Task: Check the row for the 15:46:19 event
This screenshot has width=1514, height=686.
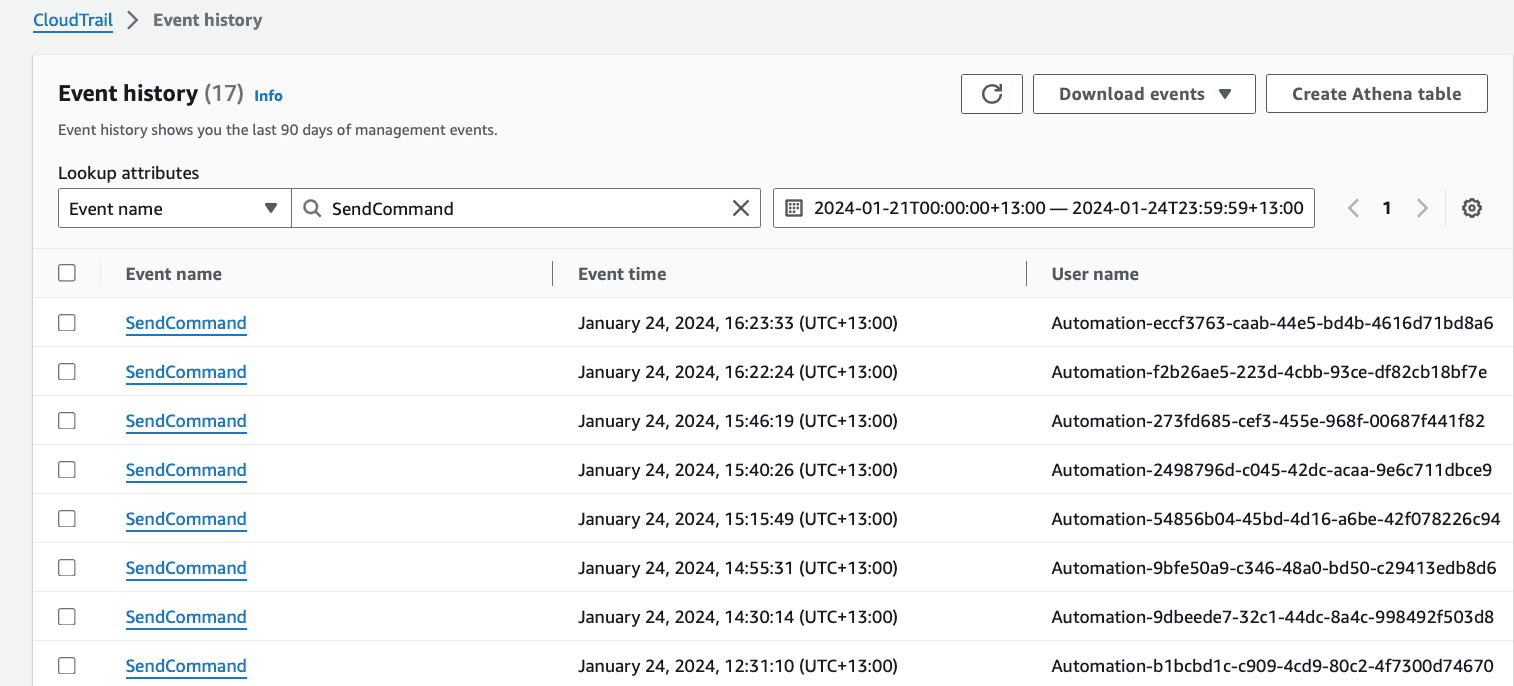Action: (67, 420)
